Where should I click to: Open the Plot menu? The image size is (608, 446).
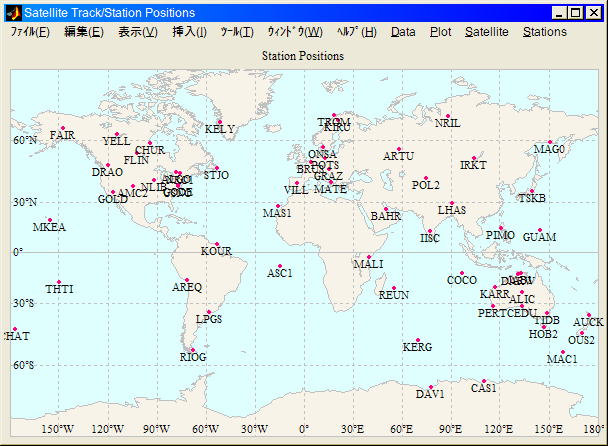click(x=440, y=32)
